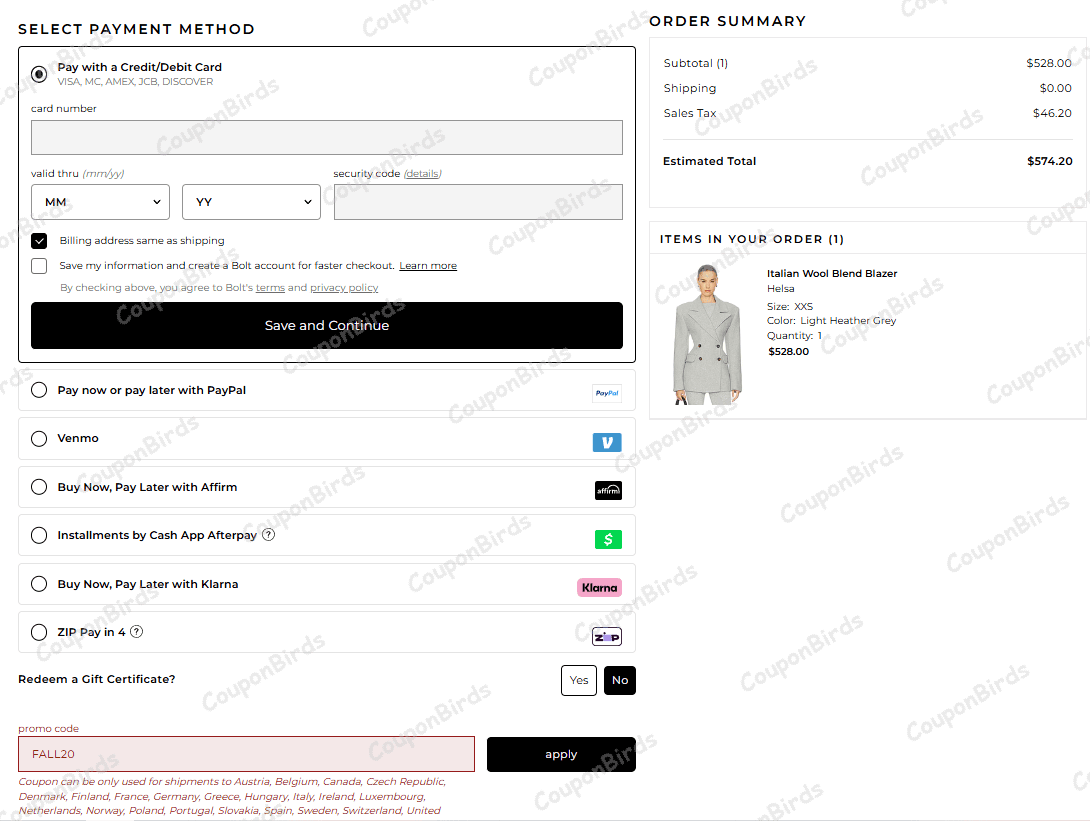Click Shipping amount $0.00
Image resolution: width=1090 pixels, height=821 pixels.
1055,88
